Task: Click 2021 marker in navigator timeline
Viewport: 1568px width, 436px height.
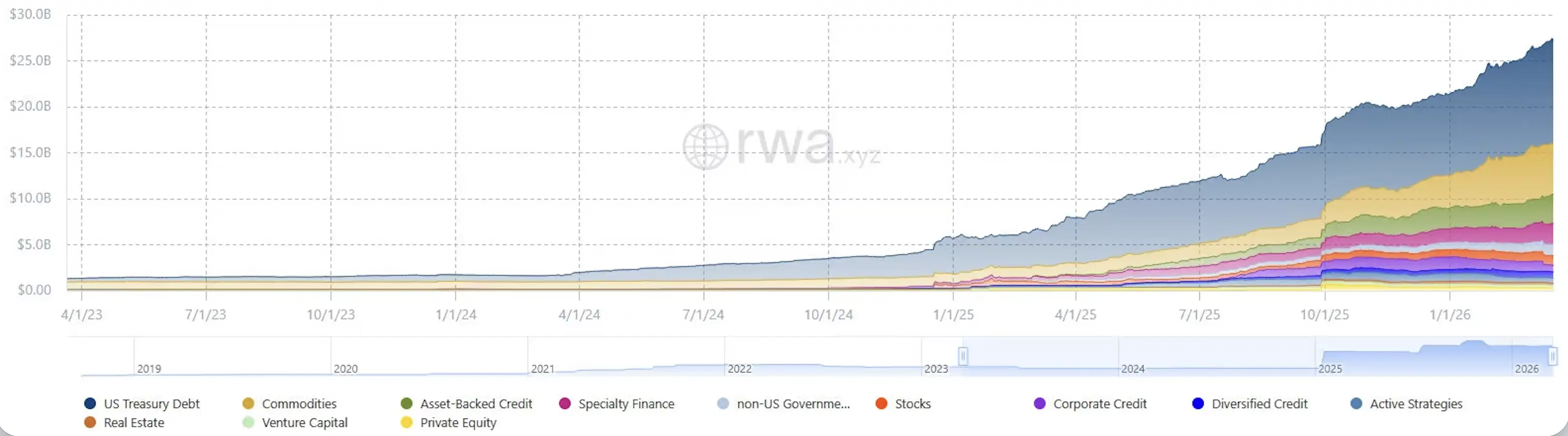Action: click(x=542, y=368)
